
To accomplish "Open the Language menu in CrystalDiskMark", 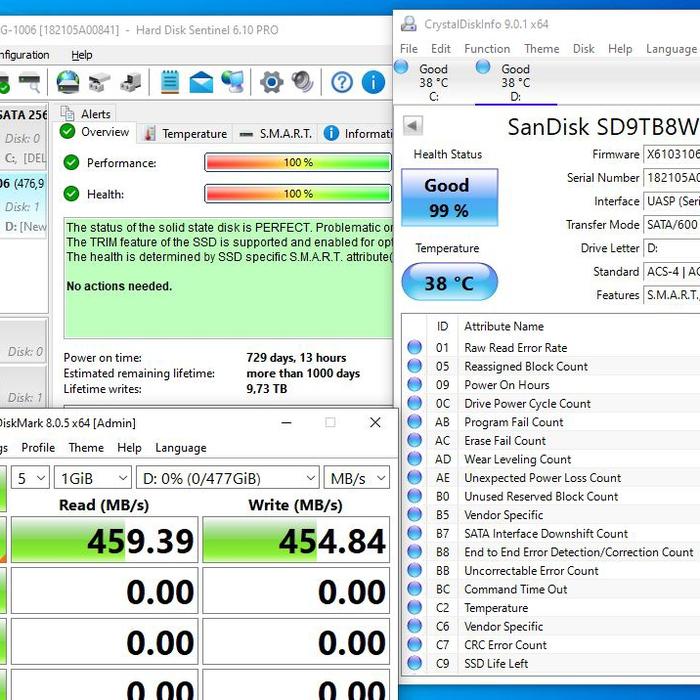I will pyautogui.click(x=181, y=447).
